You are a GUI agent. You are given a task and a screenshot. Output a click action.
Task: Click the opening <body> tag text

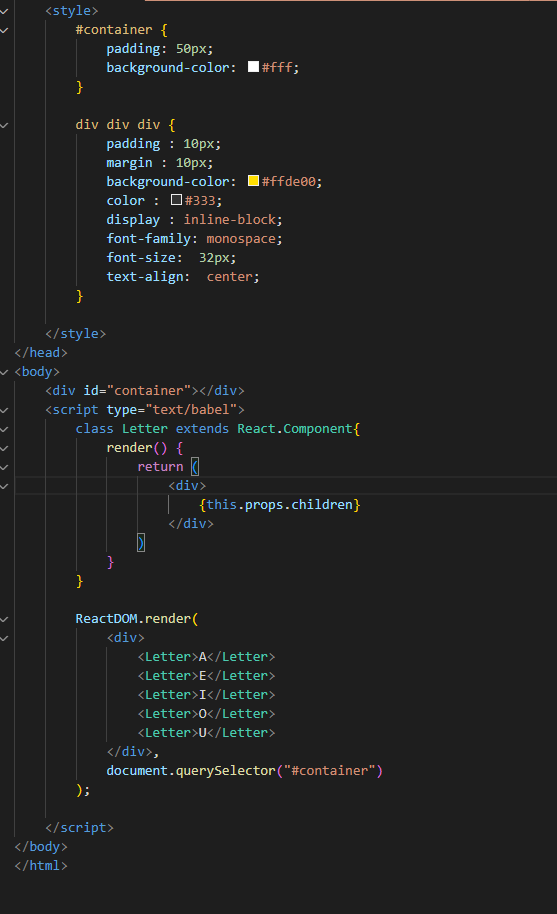[x=37, y=372]
